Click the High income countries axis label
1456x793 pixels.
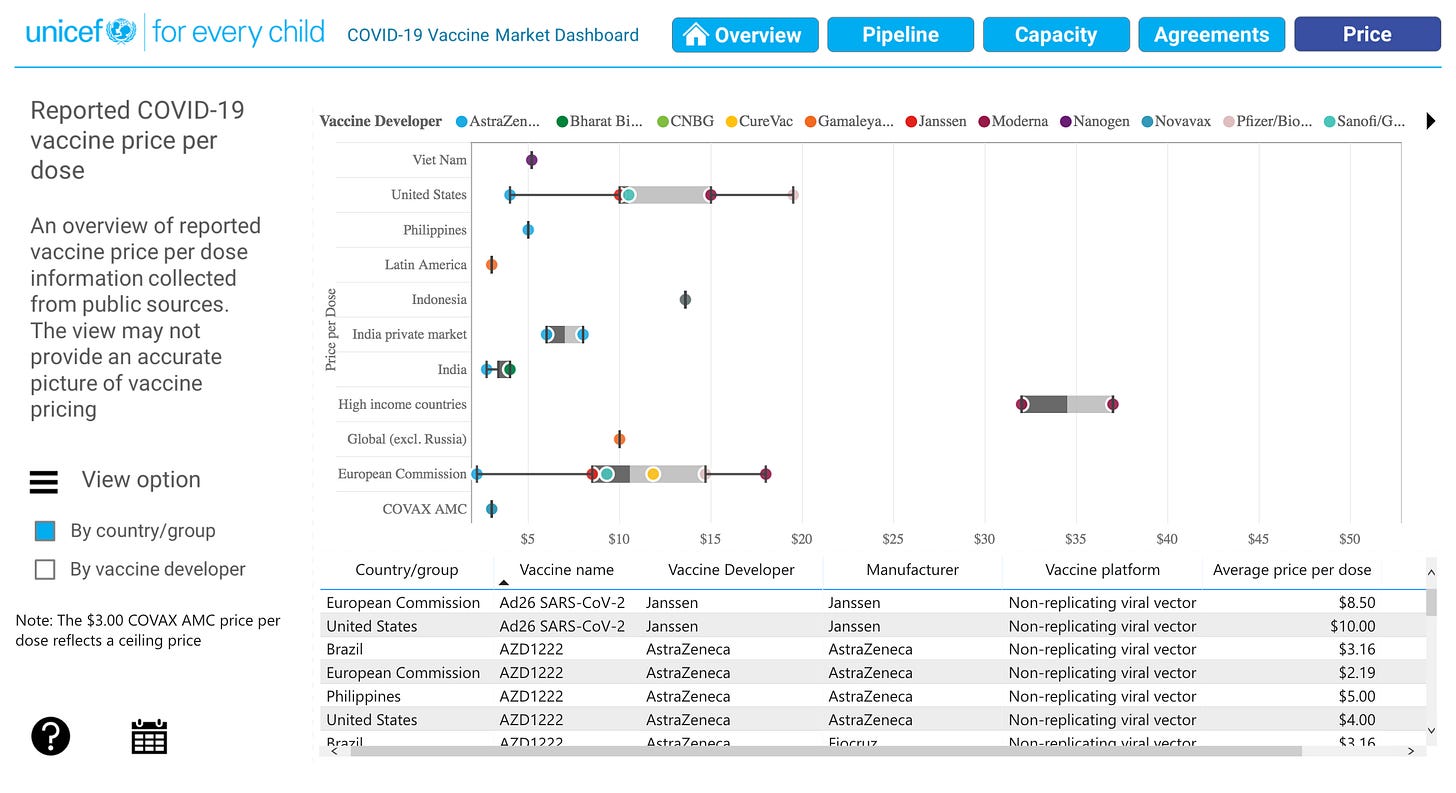402,404
